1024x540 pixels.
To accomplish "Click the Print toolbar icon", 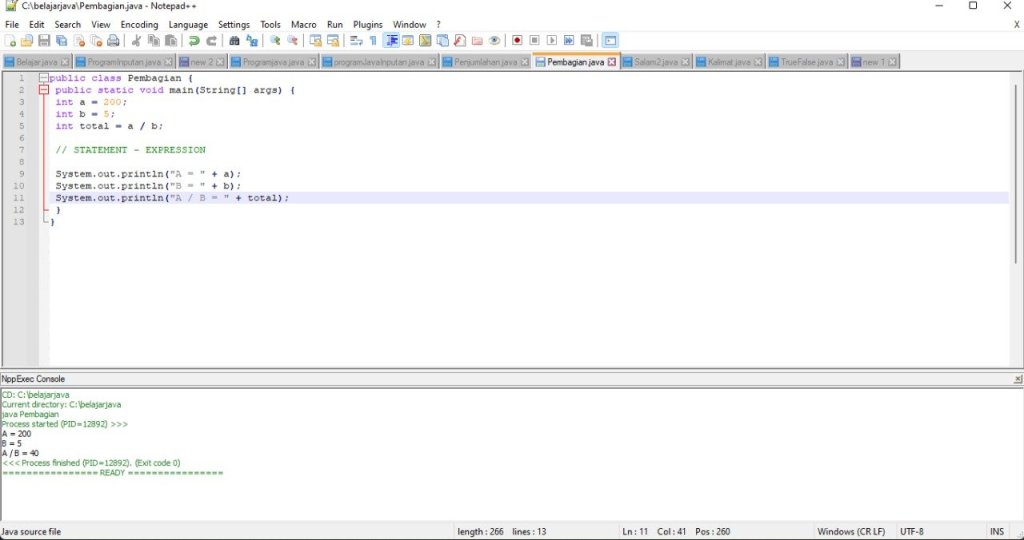I will point(114,41).
